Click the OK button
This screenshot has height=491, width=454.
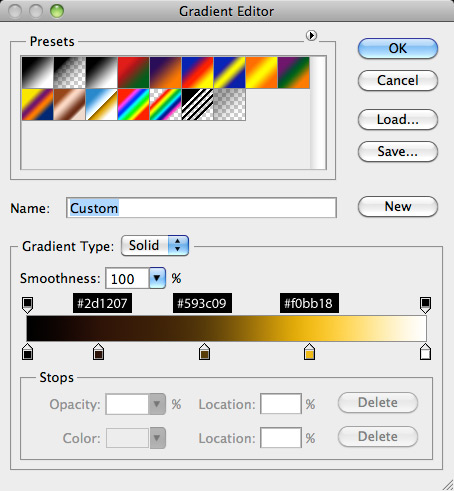[398, 48]
